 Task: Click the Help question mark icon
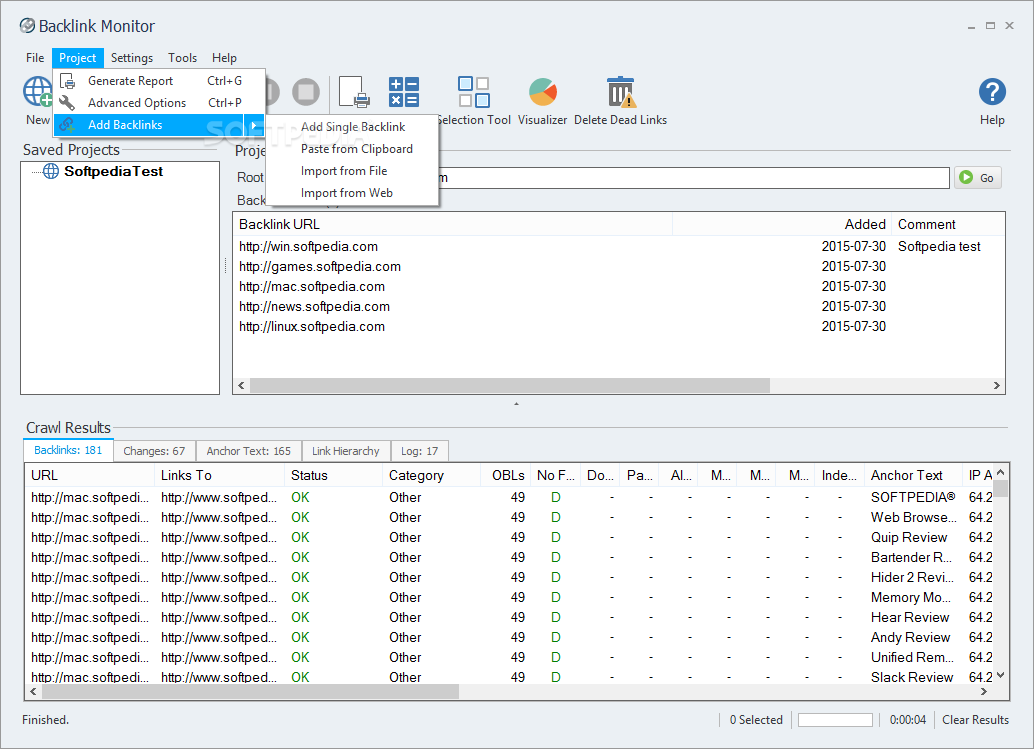pos(992,92)
